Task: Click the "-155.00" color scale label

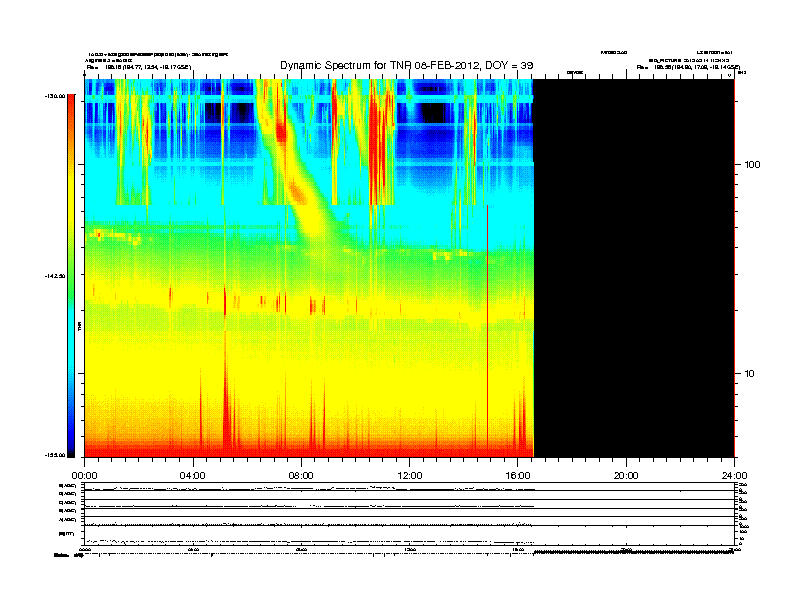Action: 55,455
